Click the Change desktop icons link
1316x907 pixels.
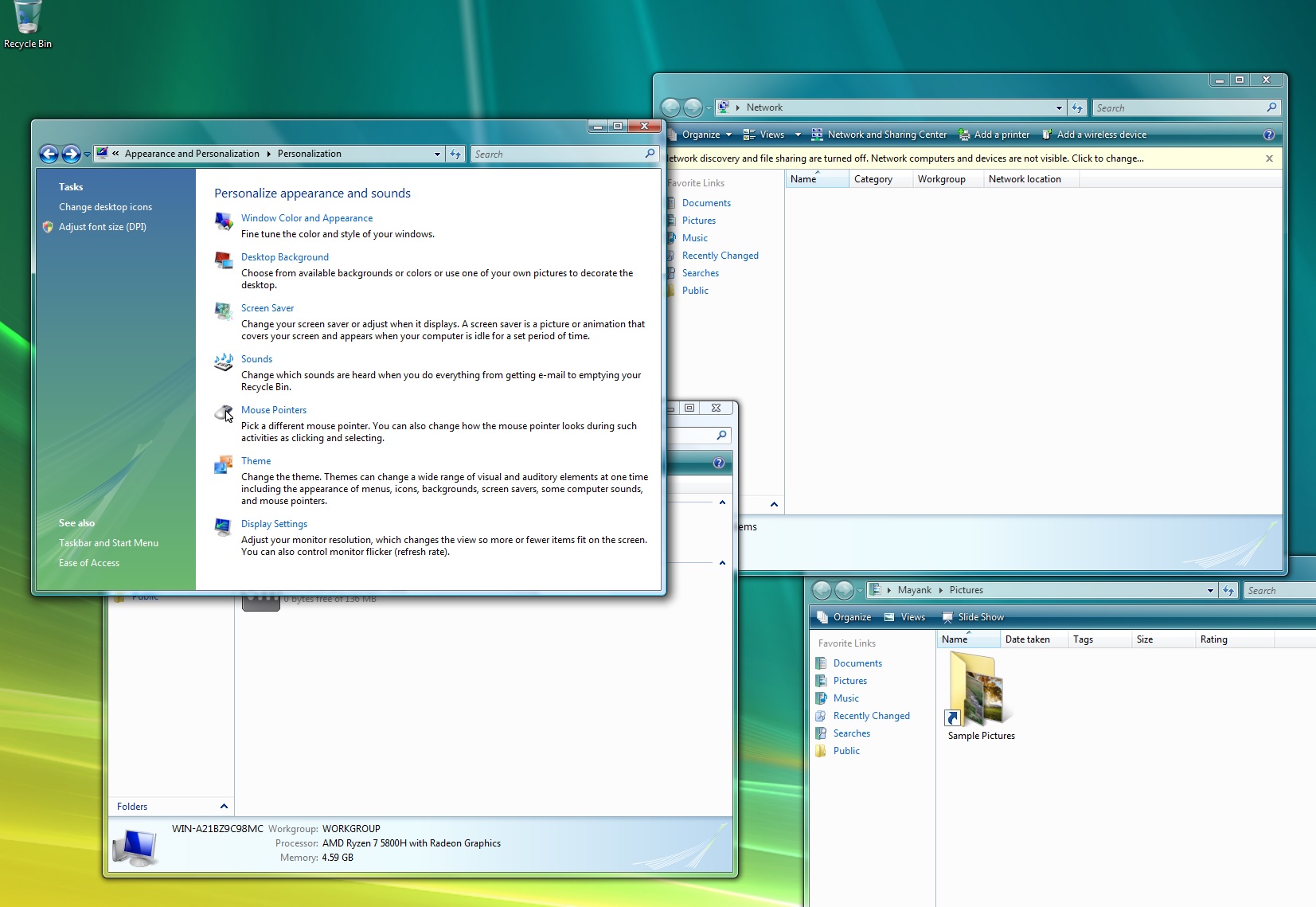[x=105, y=206]
